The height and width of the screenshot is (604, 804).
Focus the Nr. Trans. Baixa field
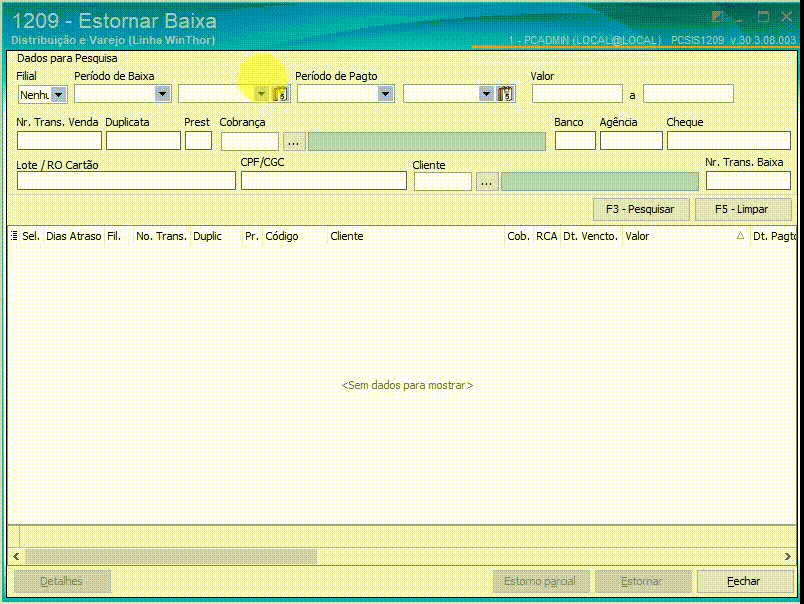(748, 181)
